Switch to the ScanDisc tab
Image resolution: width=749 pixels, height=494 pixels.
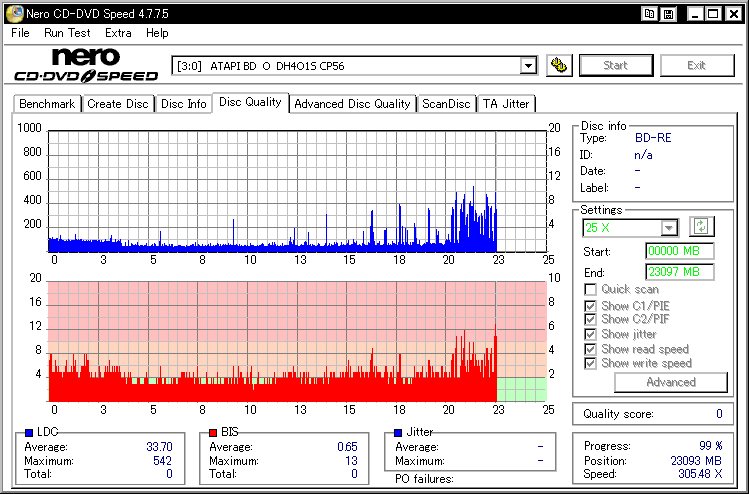[446, 104]
